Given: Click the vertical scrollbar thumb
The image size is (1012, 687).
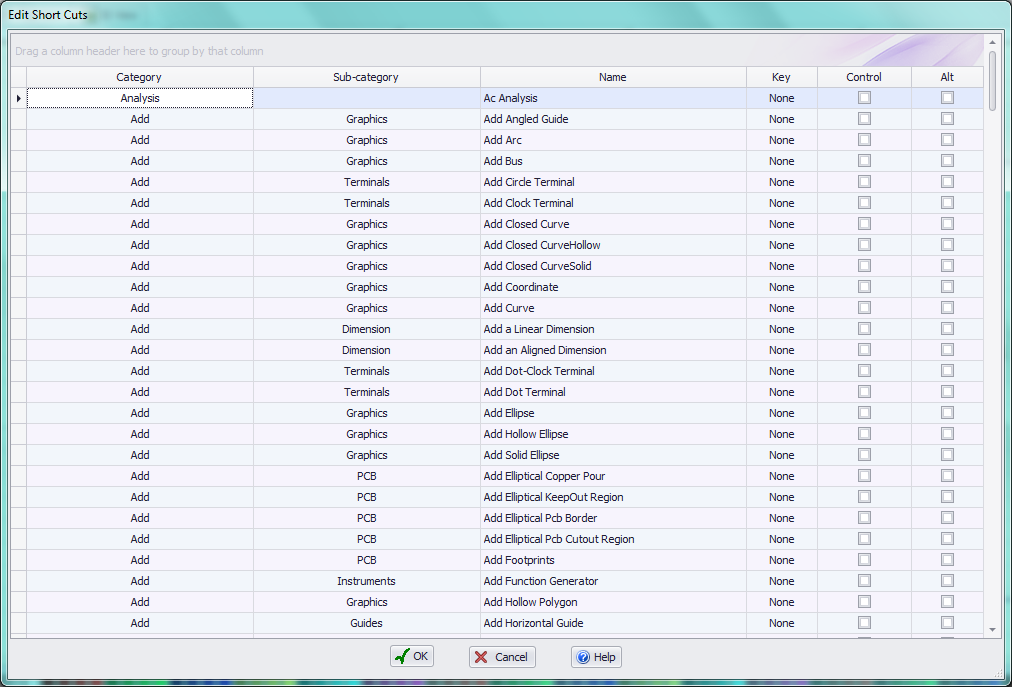Looking at the screenshot, I should (x=992, y=80).
